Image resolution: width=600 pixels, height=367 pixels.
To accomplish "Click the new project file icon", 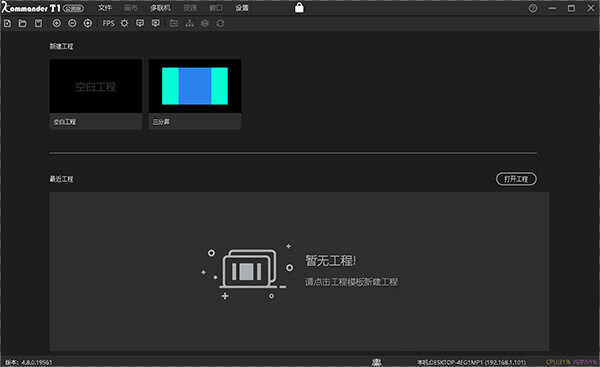I will click(x=7, y=23).
